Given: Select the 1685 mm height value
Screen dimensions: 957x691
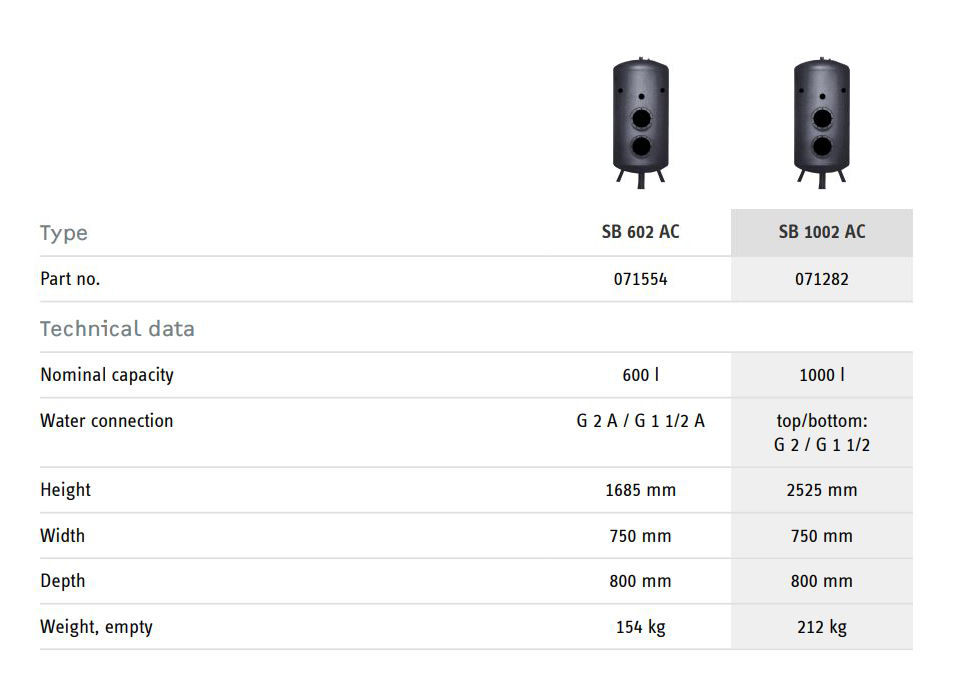Looking at the screenshot, I should point(640,490).
